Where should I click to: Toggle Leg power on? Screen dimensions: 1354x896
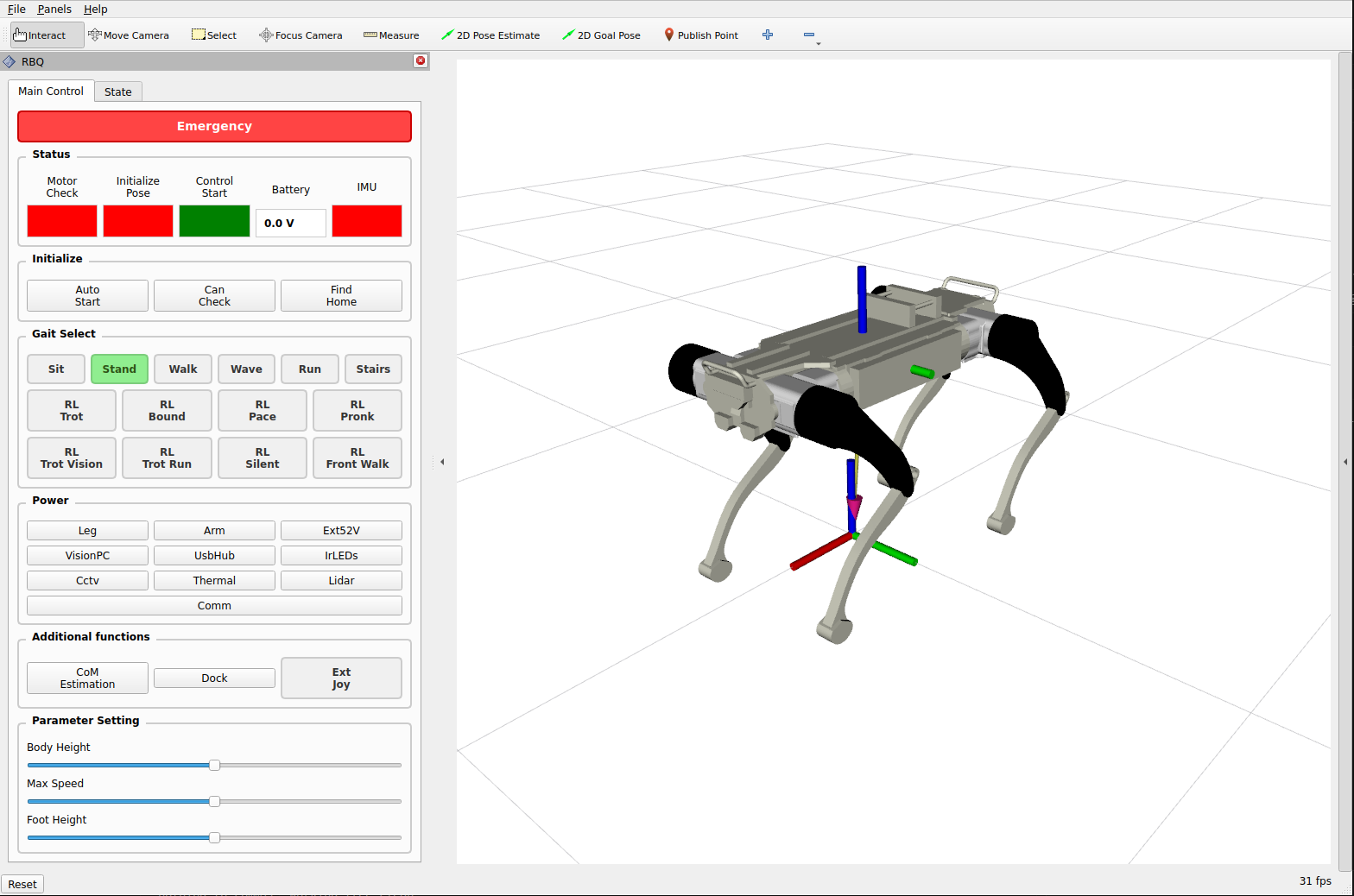(x=87, y=531)
